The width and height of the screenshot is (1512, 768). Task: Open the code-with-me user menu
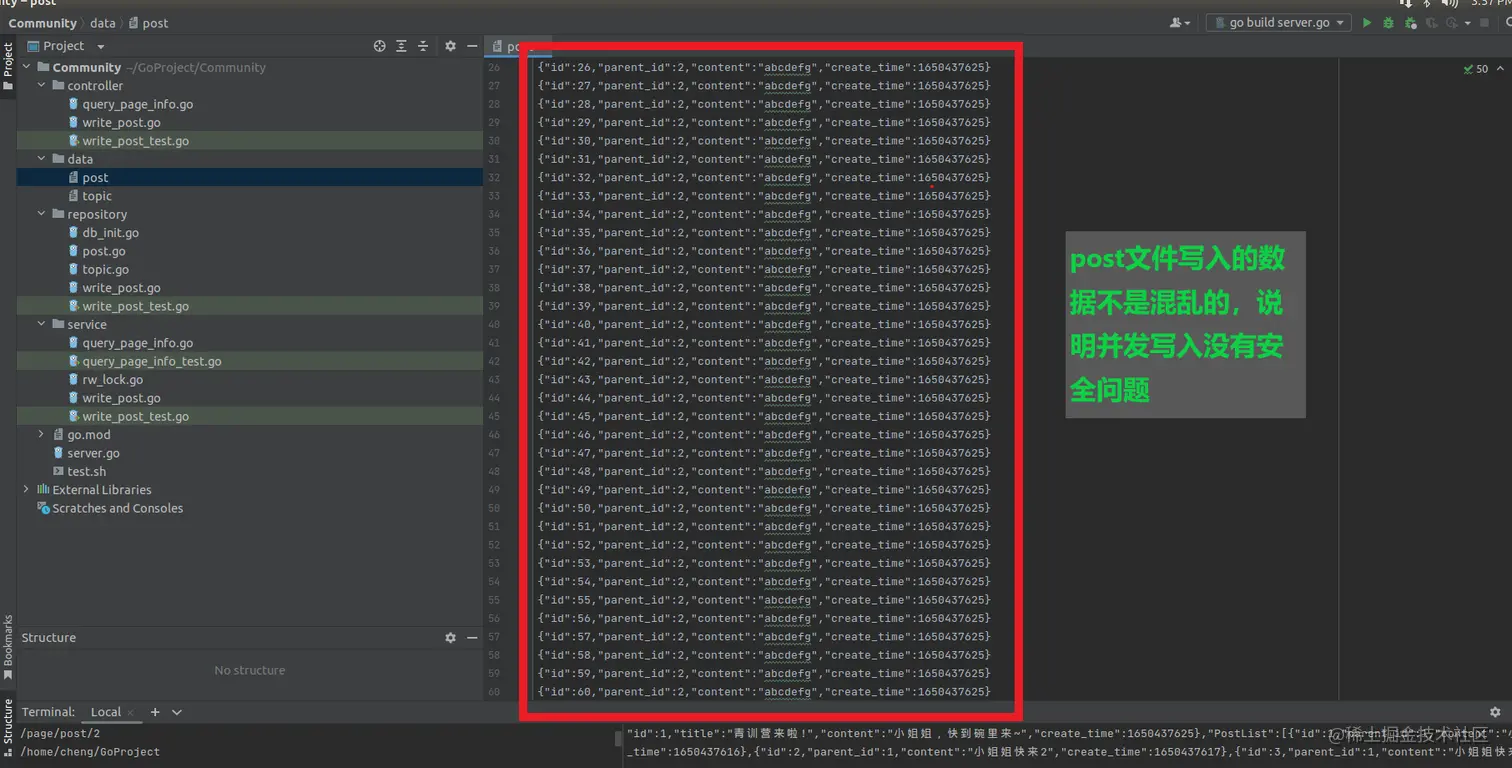coord(1180,22)
